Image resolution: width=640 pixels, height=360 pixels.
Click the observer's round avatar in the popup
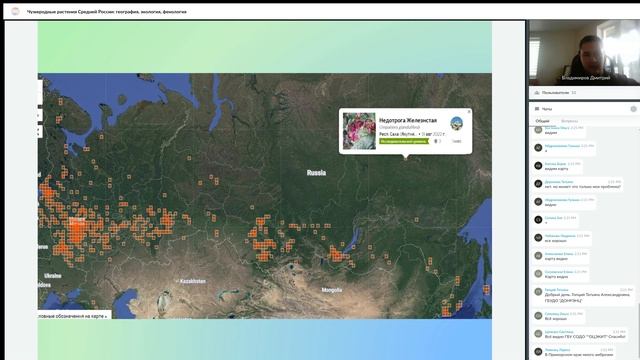(x=456, y=122)
